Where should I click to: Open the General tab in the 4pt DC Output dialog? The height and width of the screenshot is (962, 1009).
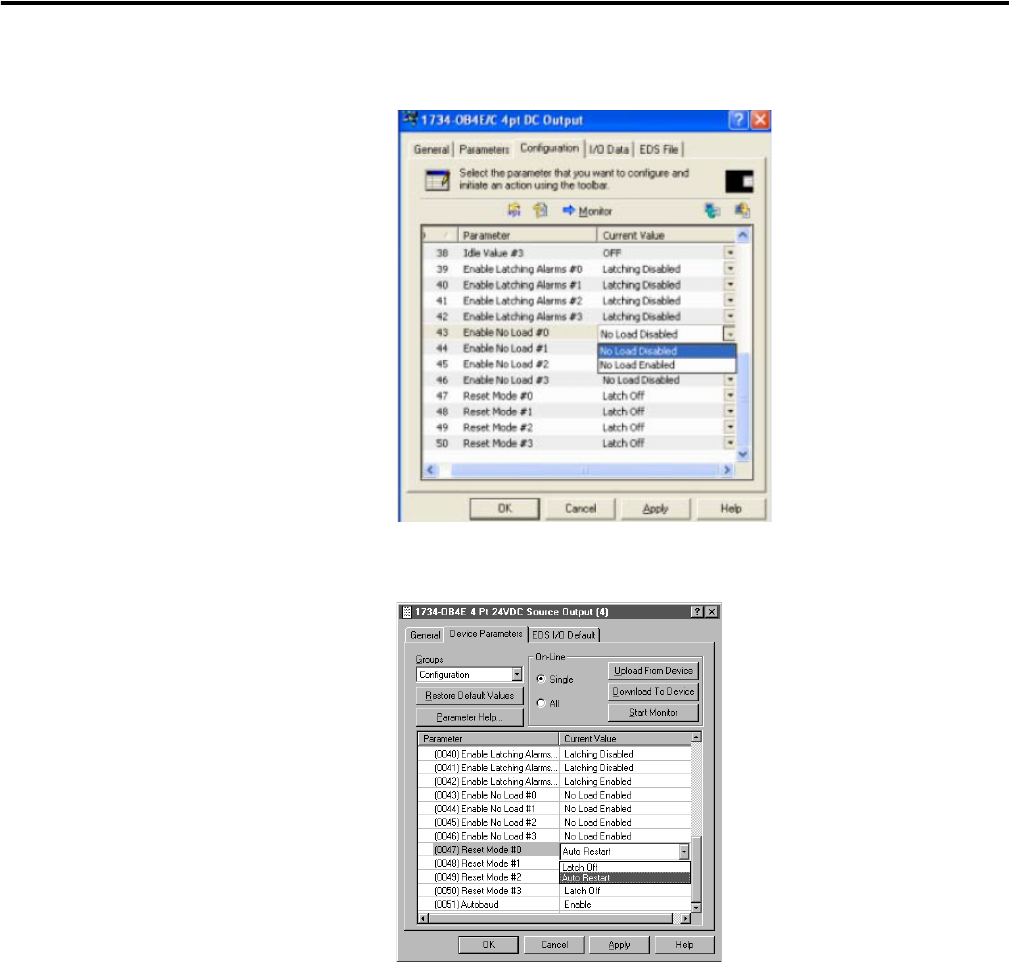[431, 149]
